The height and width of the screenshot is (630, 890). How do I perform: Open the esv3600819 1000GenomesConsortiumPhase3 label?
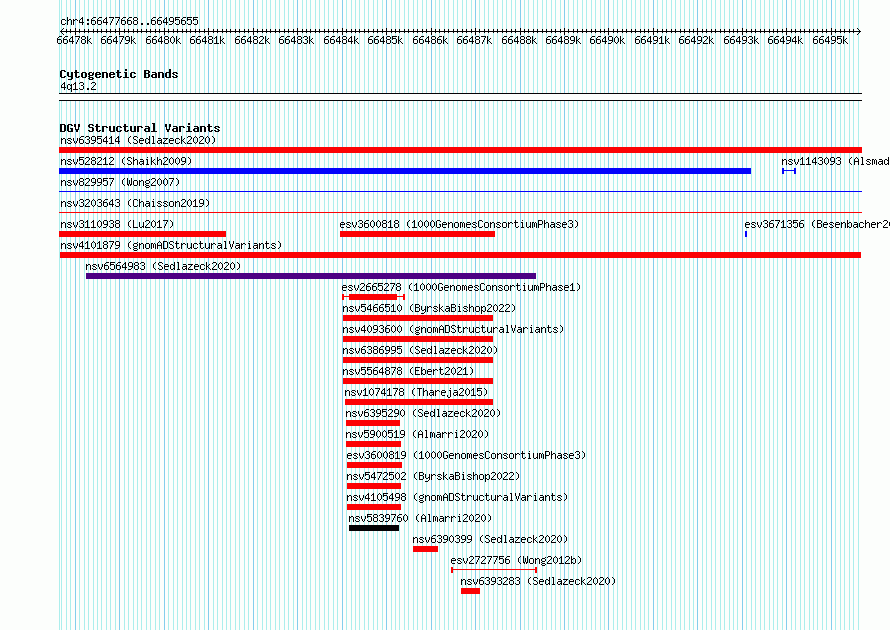pos(466,455)
